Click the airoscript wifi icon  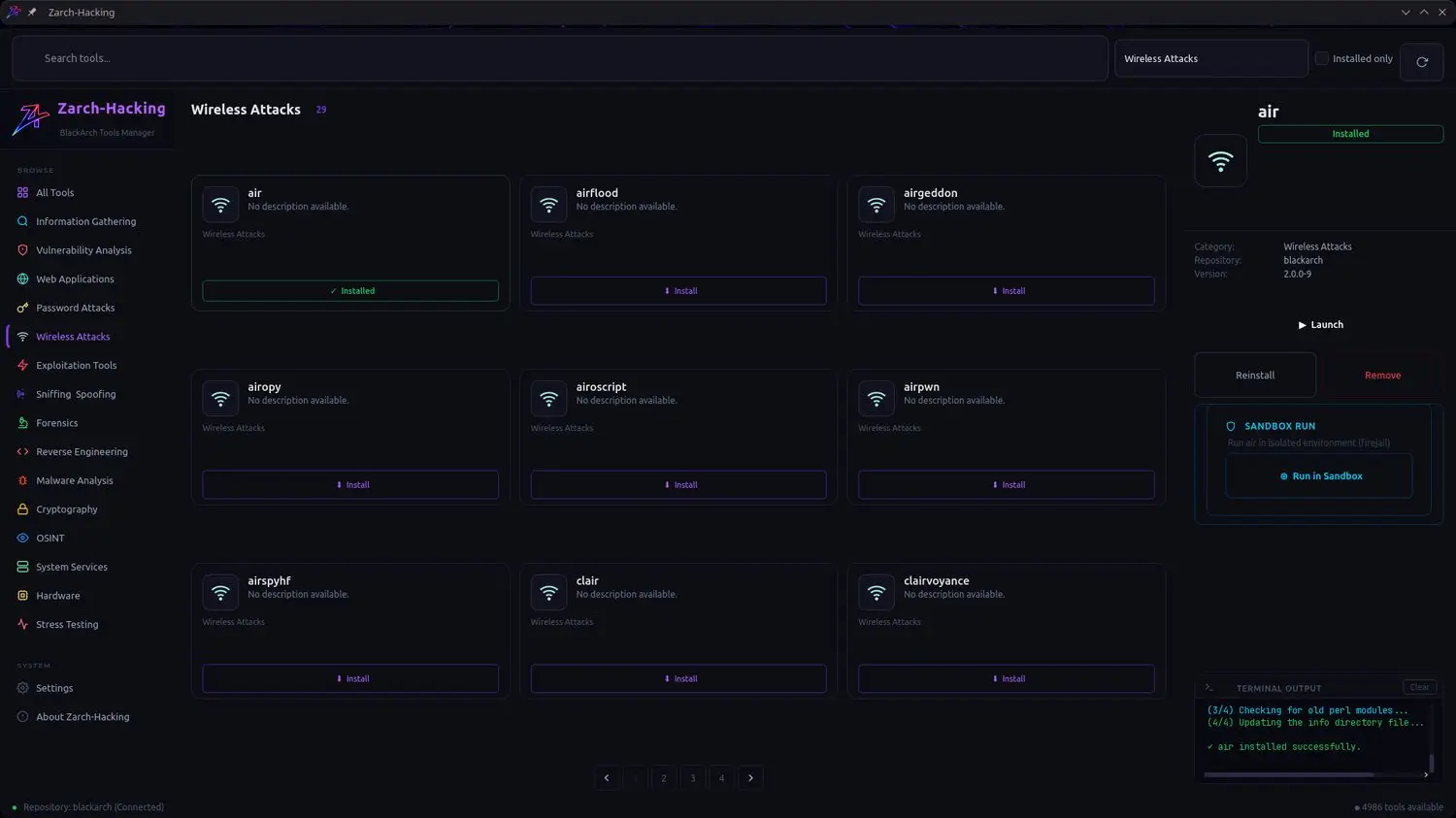[548, 400]
